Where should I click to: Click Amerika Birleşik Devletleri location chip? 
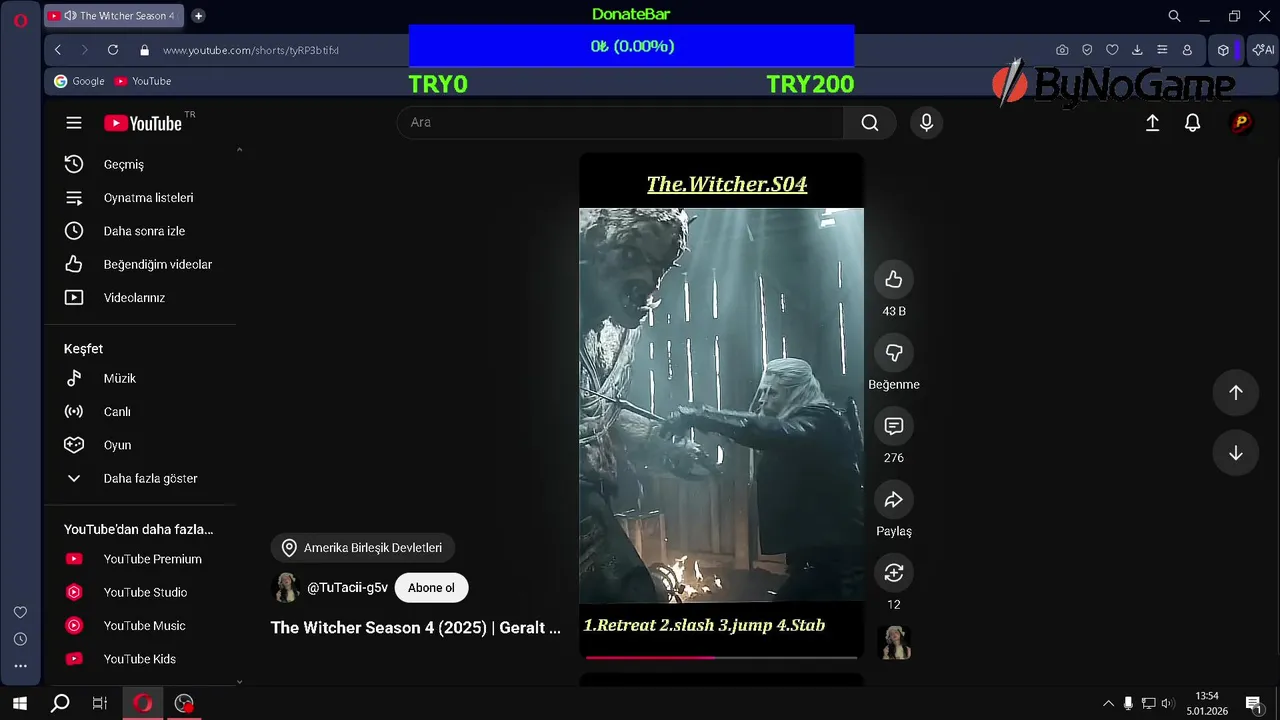click(x=363, y=548)
